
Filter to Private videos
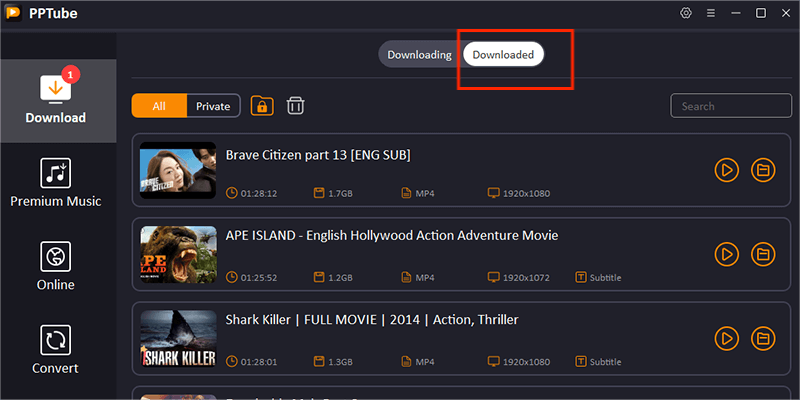click(213, 106)
